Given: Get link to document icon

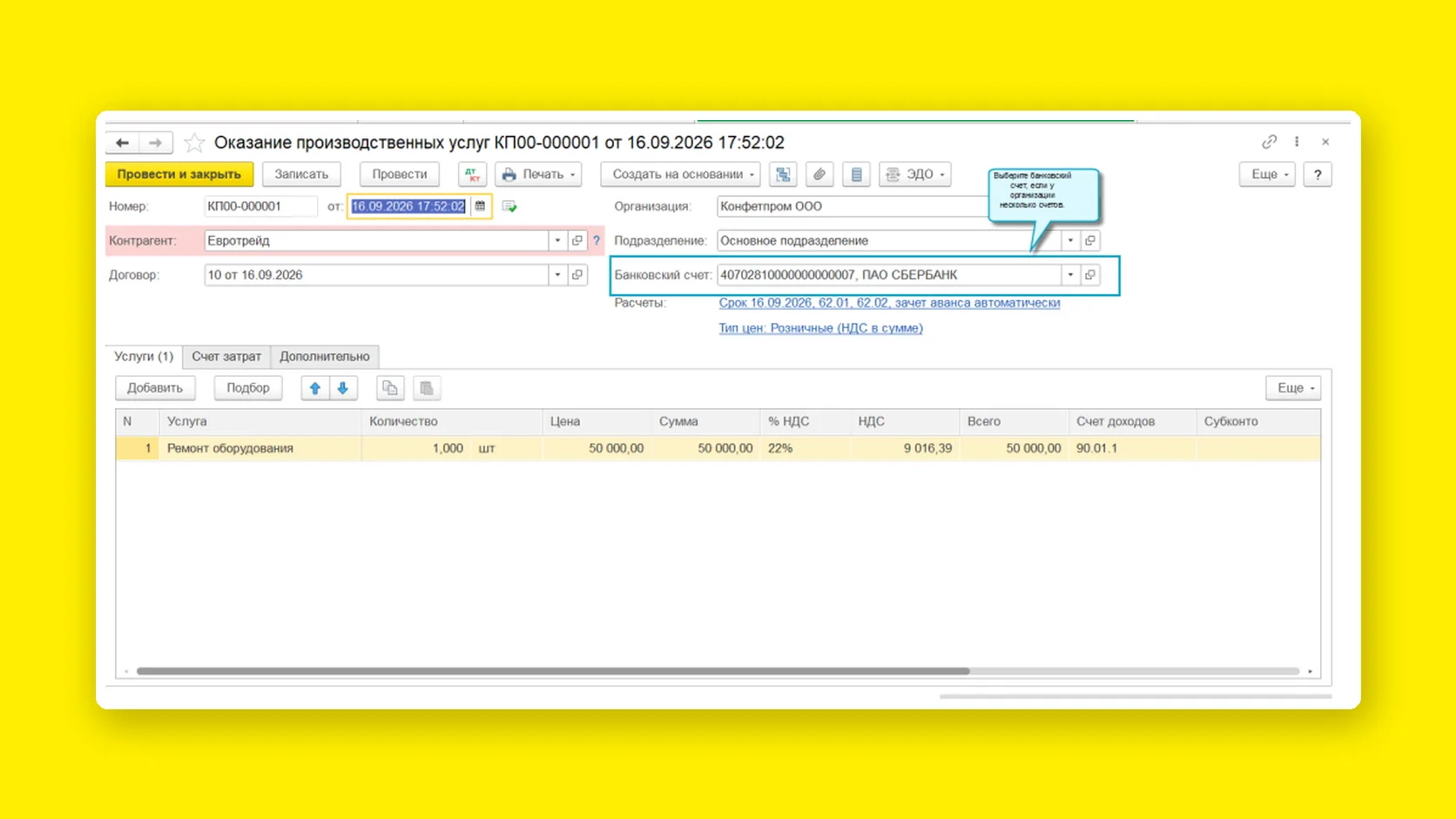Looking at the screenshot, I should point(1270,142).
